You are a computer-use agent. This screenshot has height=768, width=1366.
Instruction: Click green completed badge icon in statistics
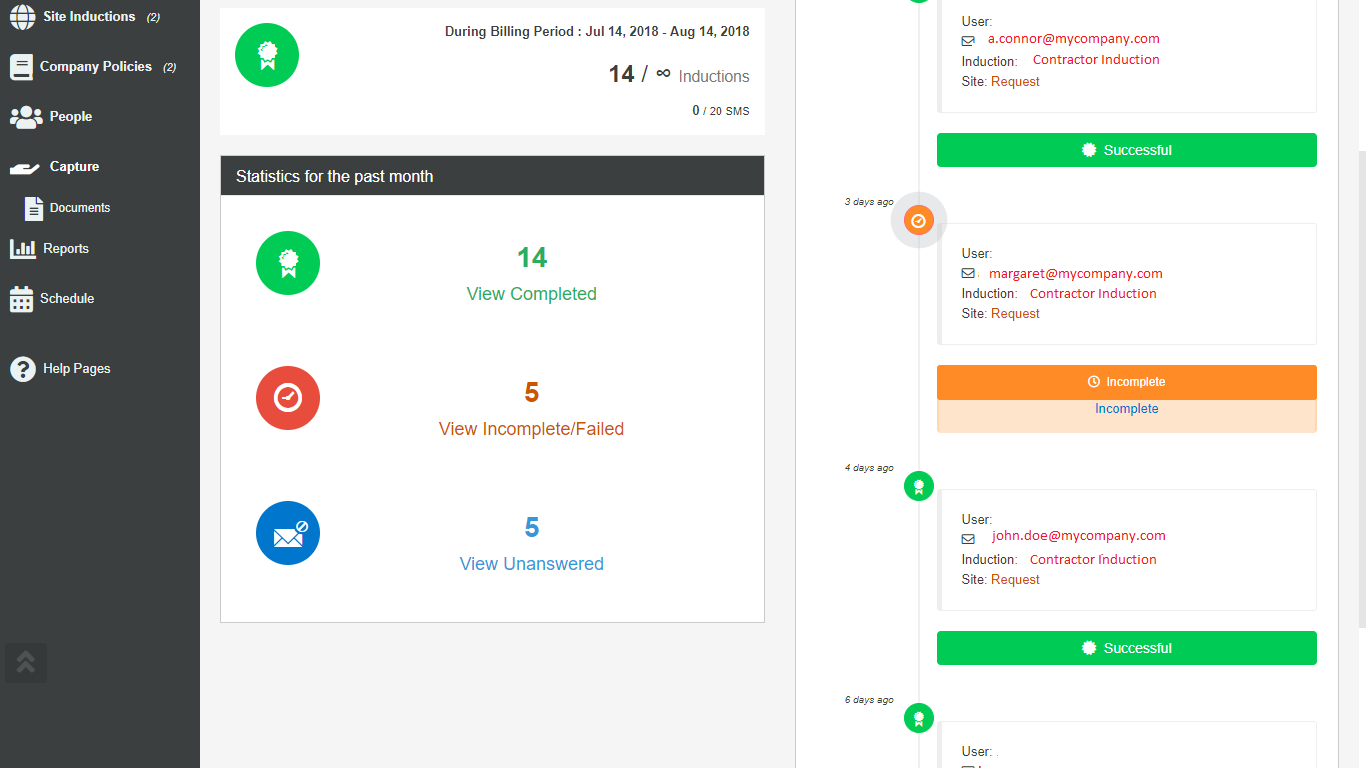(x=288, y=263)
